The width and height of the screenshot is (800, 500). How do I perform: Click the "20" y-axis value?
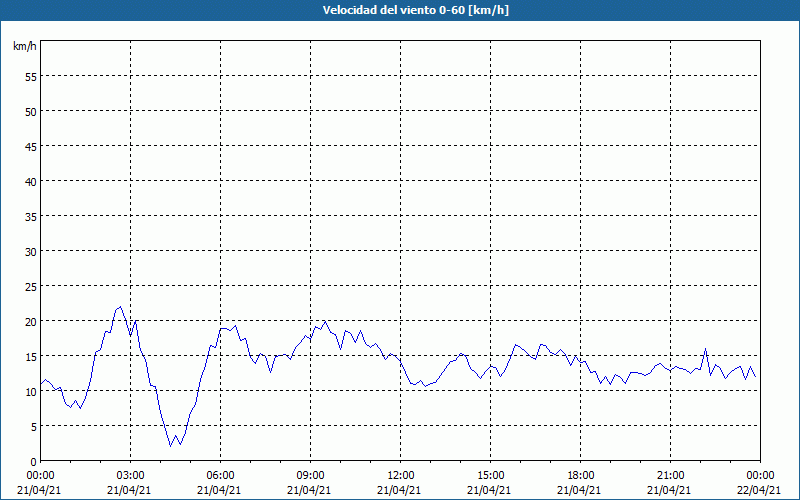click(x=31, y=321)
